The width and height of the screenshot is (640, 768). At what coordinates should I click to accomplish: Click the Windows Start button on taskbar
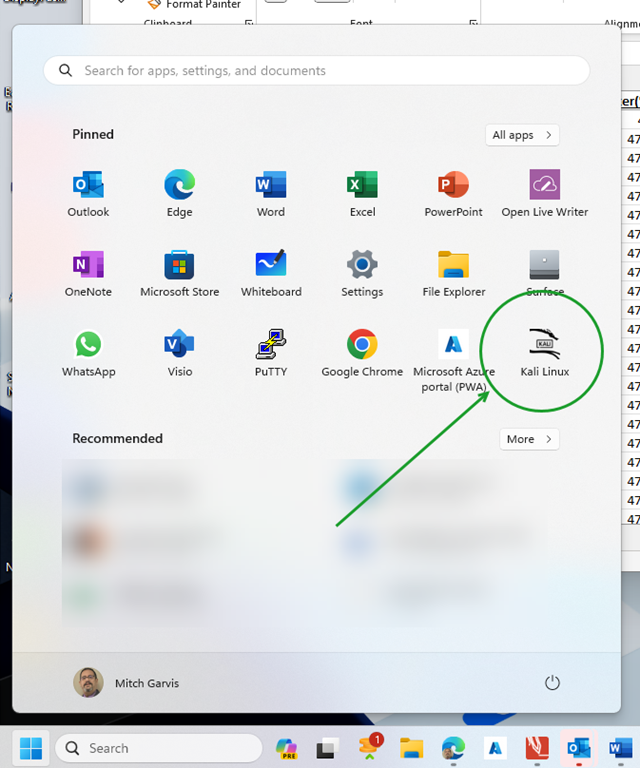pyautogui.click(x=31, y=748)
